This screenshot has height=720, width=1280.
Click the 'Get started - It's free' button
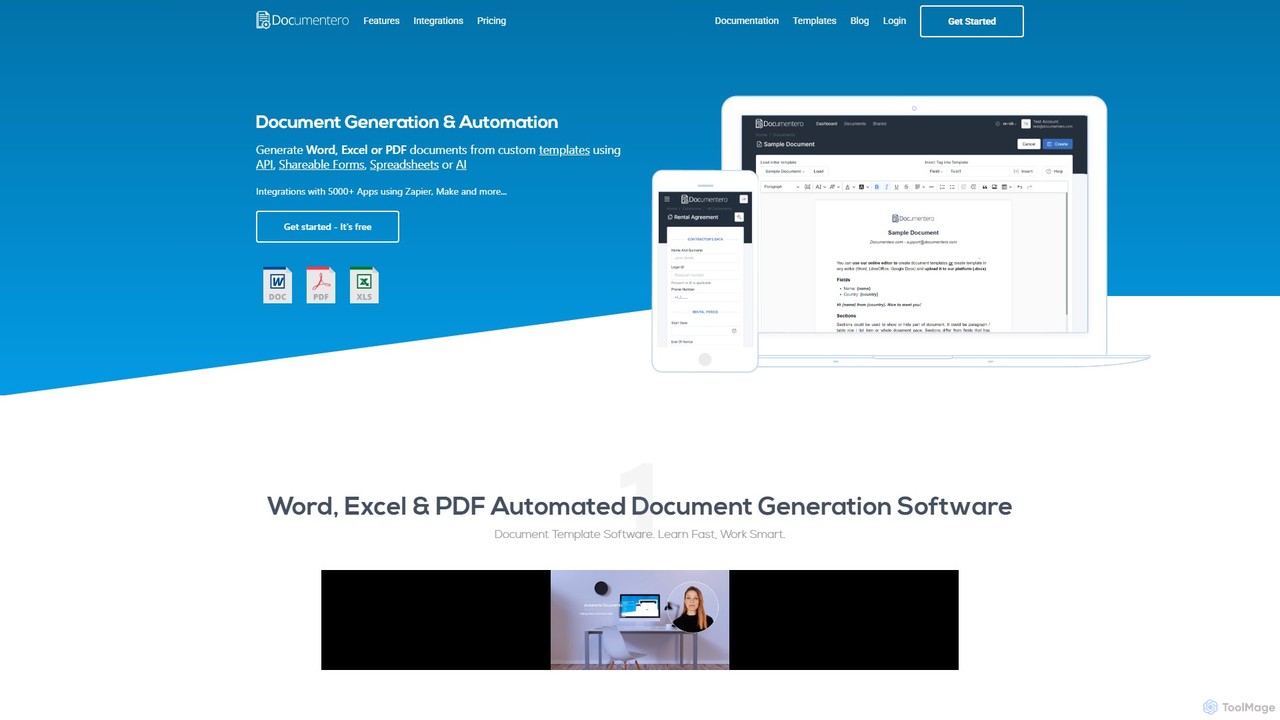coord(327,227)
